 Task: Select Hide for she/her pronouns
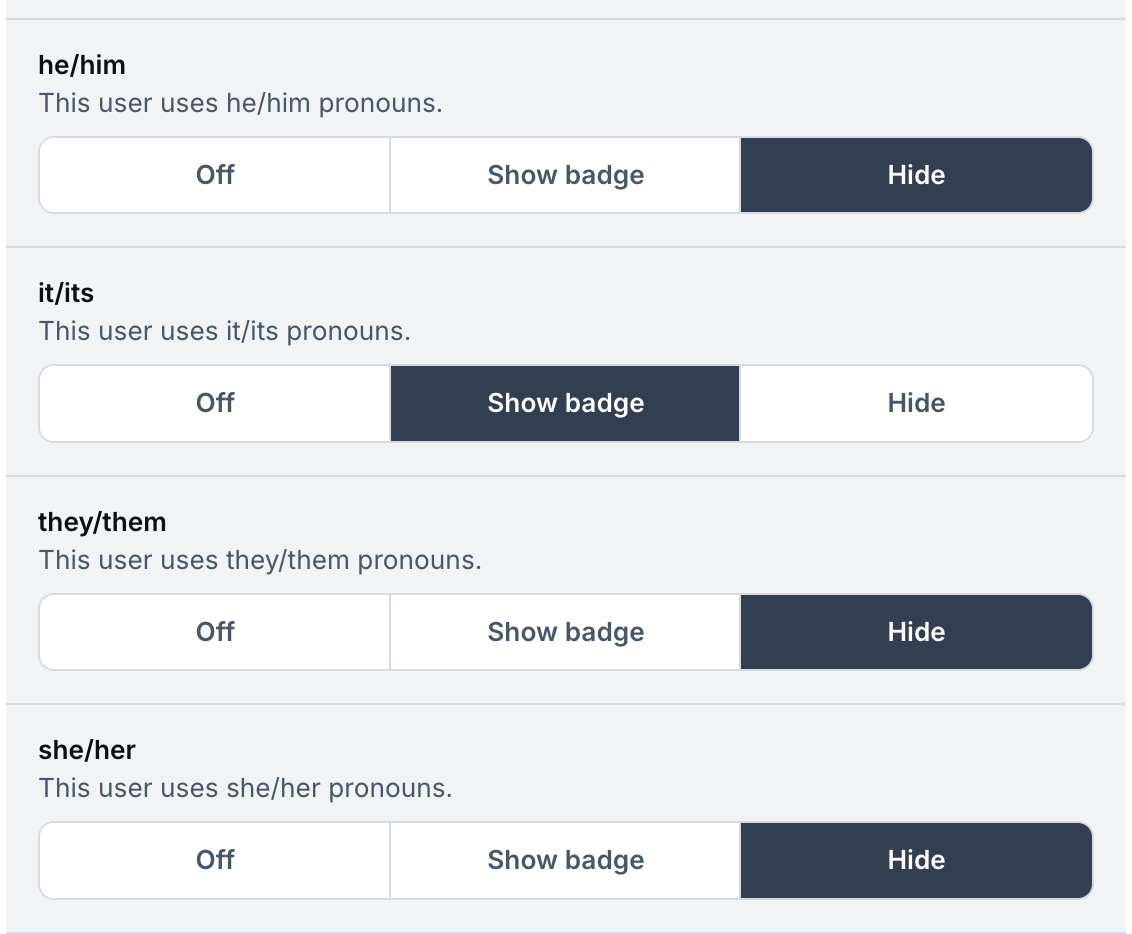[916, 860]
